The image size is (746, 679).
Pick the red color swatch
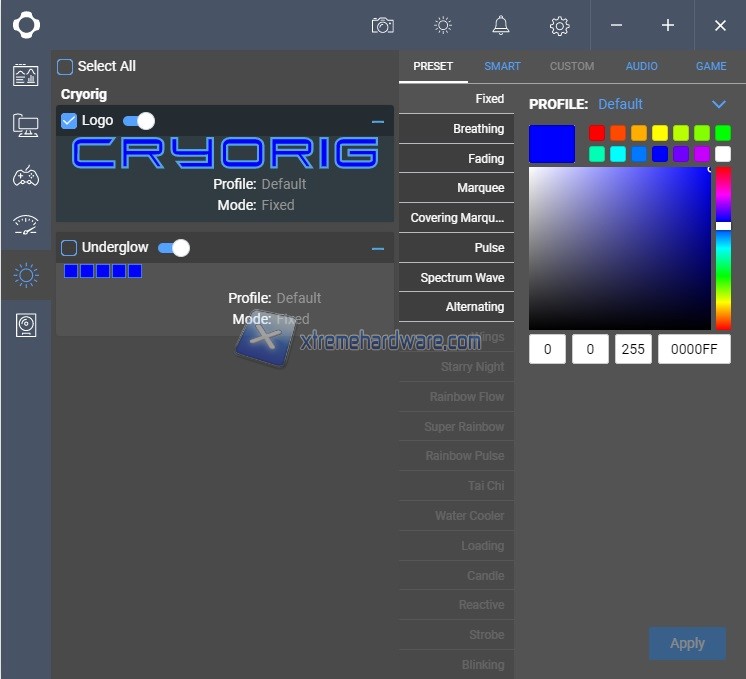click(597, 133)
